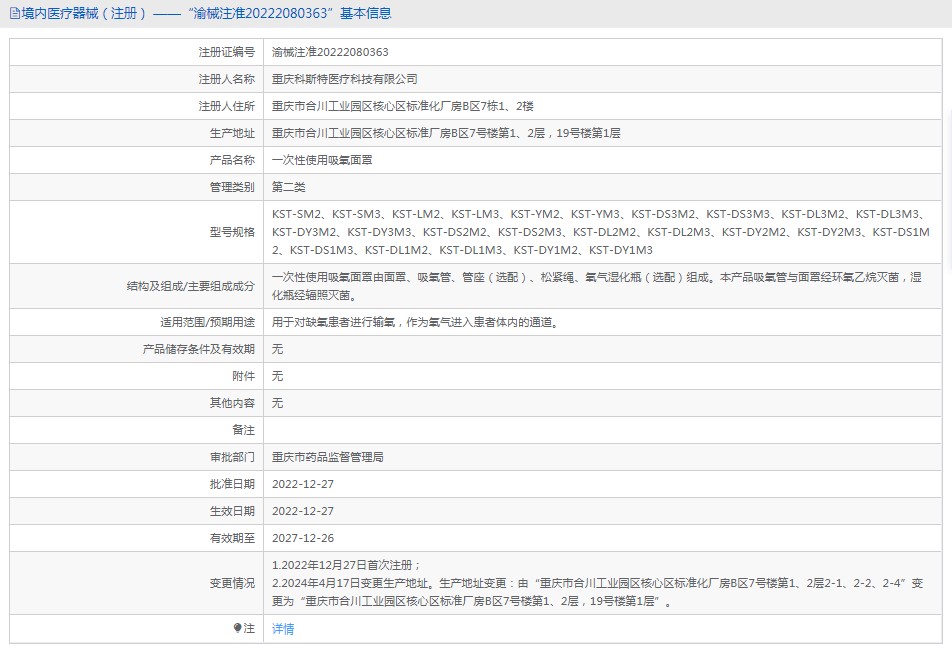Click the 附件 label
The width and height of the screenshot is (952, 652).
pos(243,376)
